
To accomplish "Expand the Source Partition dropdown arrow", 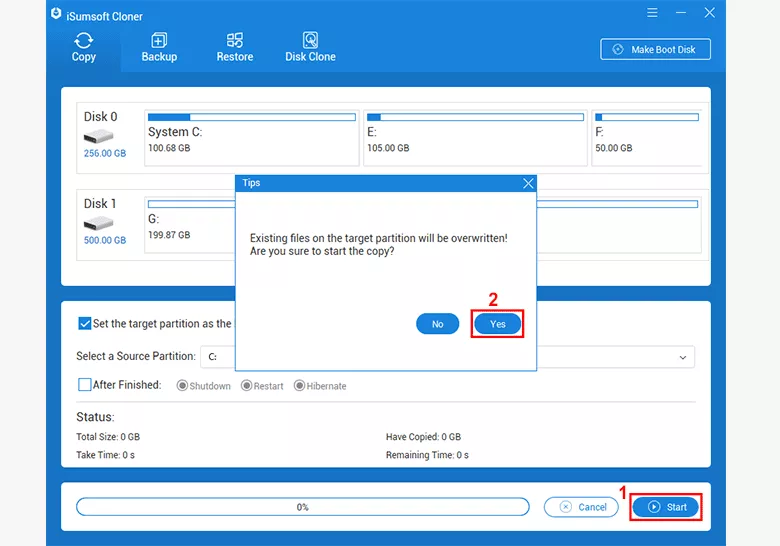I will (x=683, y=357).
